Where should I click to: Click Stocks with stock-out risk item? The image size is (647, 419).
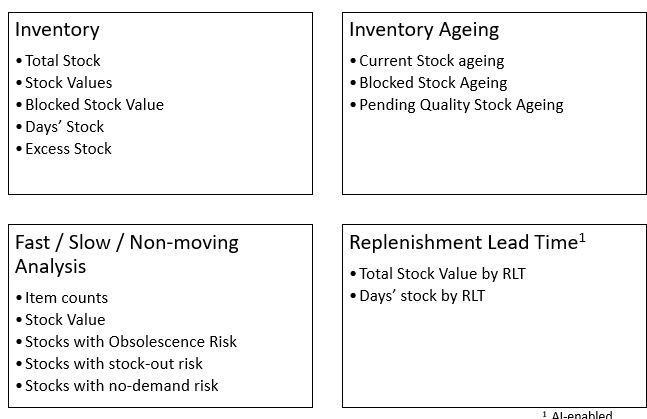[114, 364]
